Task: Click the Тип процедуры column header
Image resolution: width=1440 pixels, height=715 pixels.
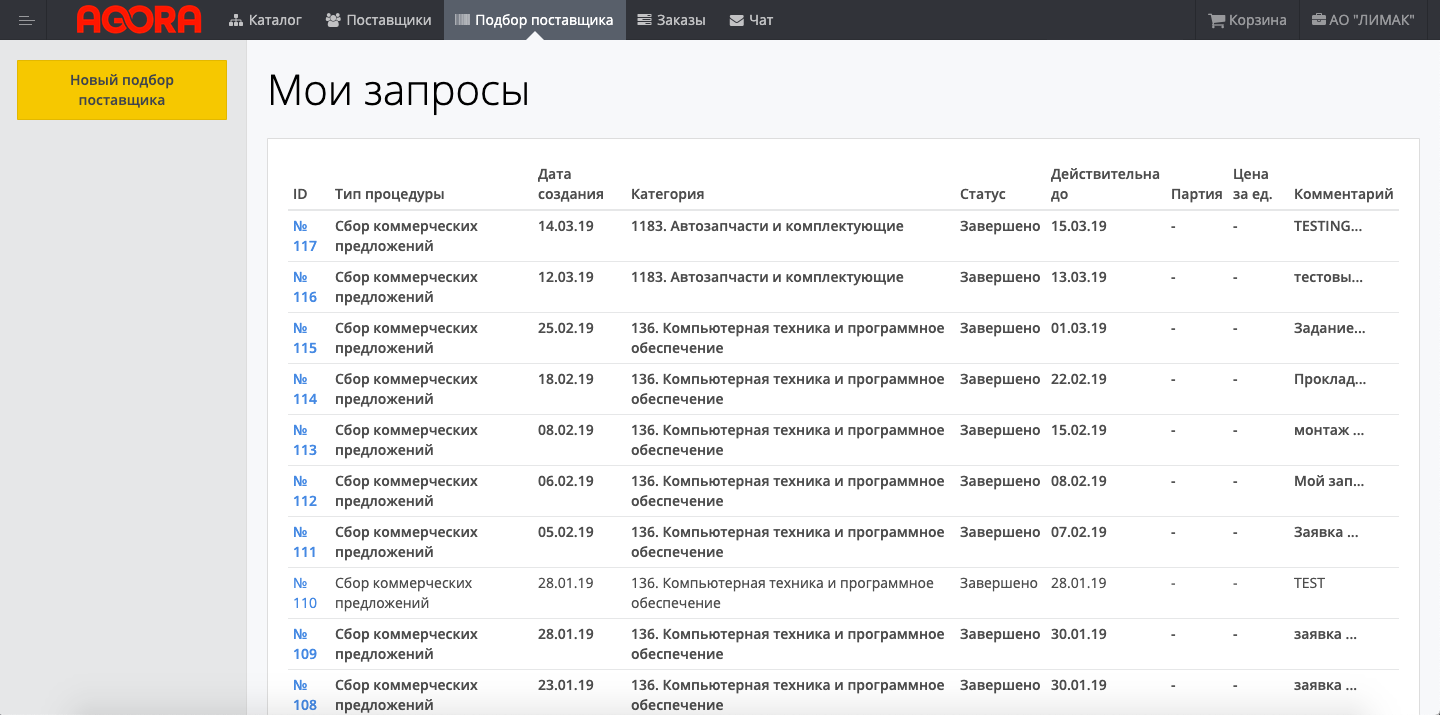Action: click(x=390, y=194)
